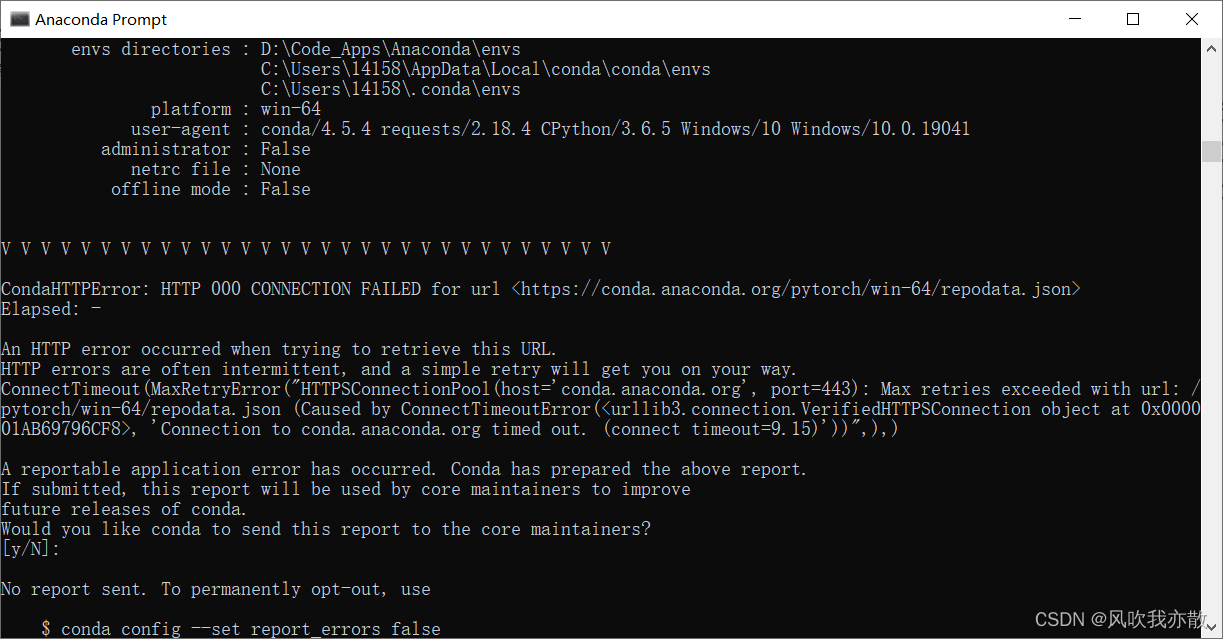Viewport: 1223px width, 639px height.
Task: Click the offline mode False value
Action: pyautogui.click(x=286, y=189)
